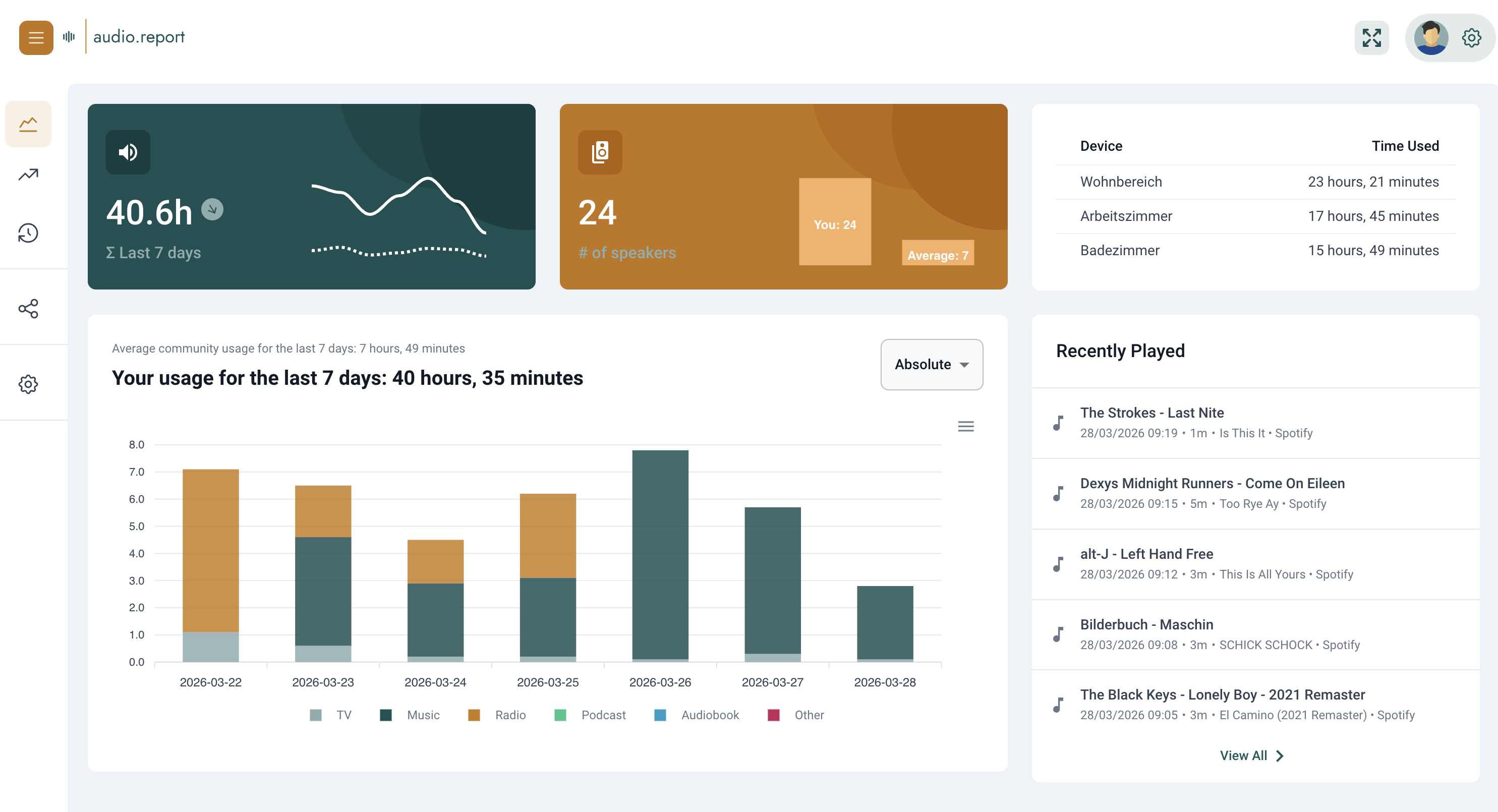Open the Absolute dropdown
The height and width of the screenshot is (812, 1498).
[x=932, y=365]
